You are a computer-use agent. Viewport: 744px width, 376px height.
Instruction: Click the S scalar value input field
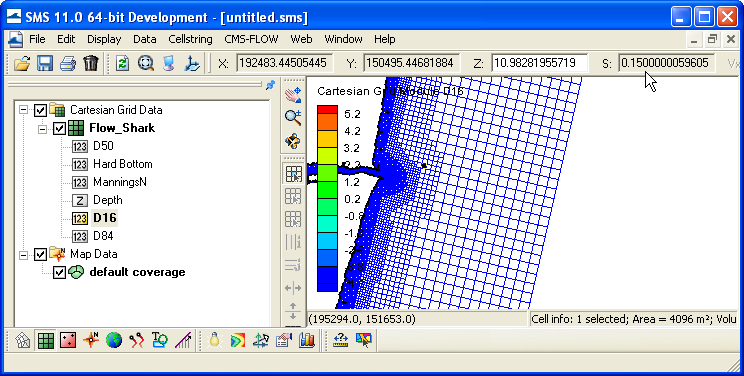[x=667, y=63]
